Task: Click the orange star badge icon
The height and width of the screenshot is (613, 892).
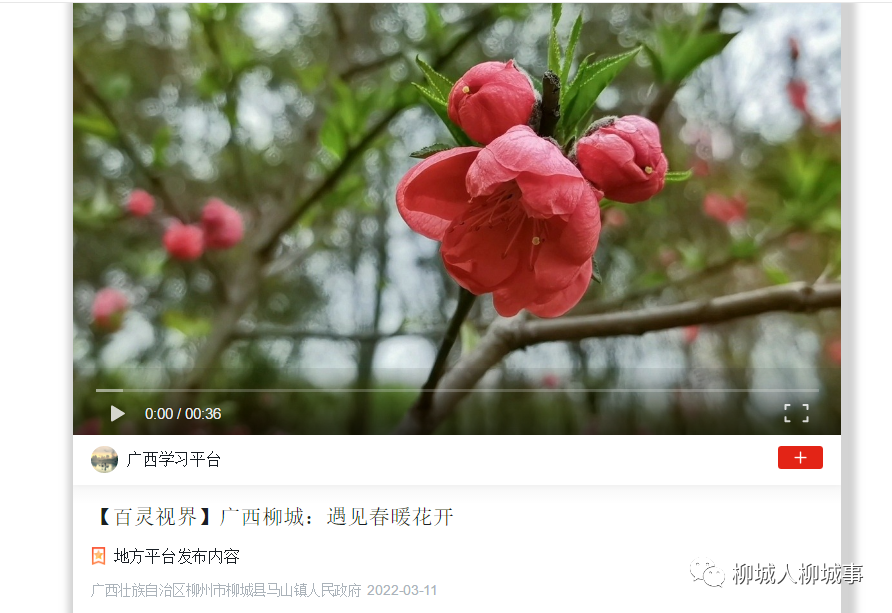Action: coord(98,556)
